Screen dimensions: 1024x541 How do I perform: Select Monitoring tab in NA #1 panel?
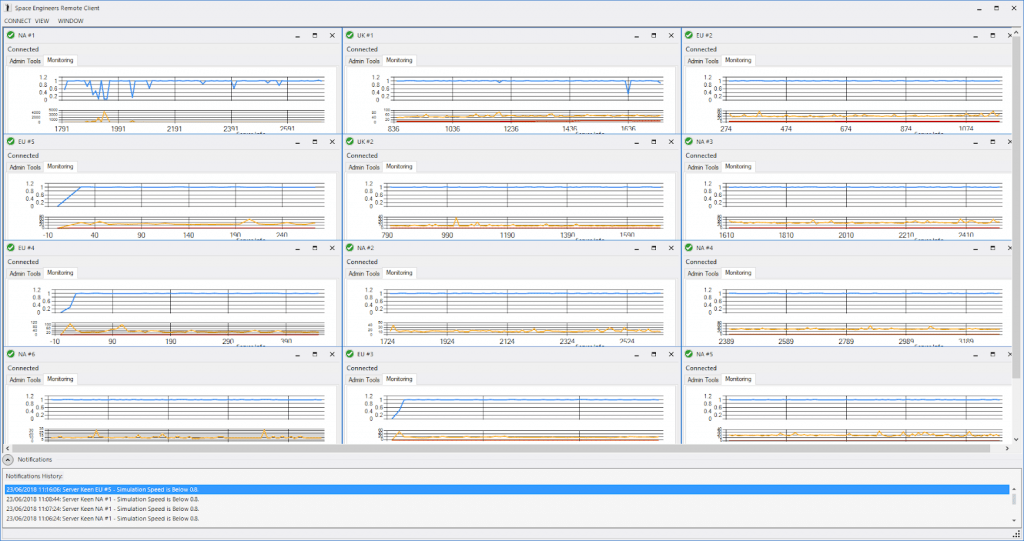(x=60, y=60)
